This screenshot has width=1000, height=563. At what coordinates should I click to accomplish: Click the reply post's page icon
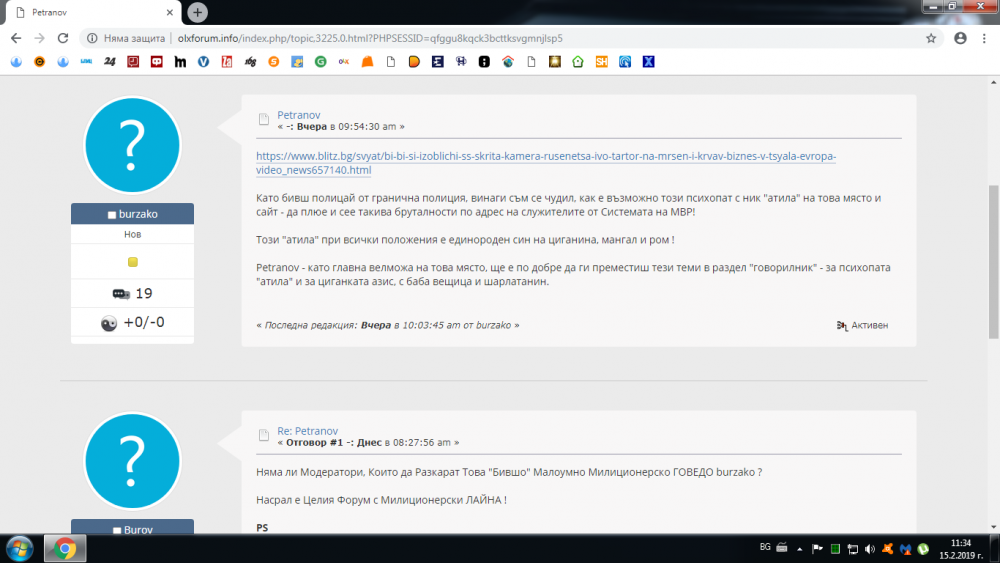coord(263,435)
